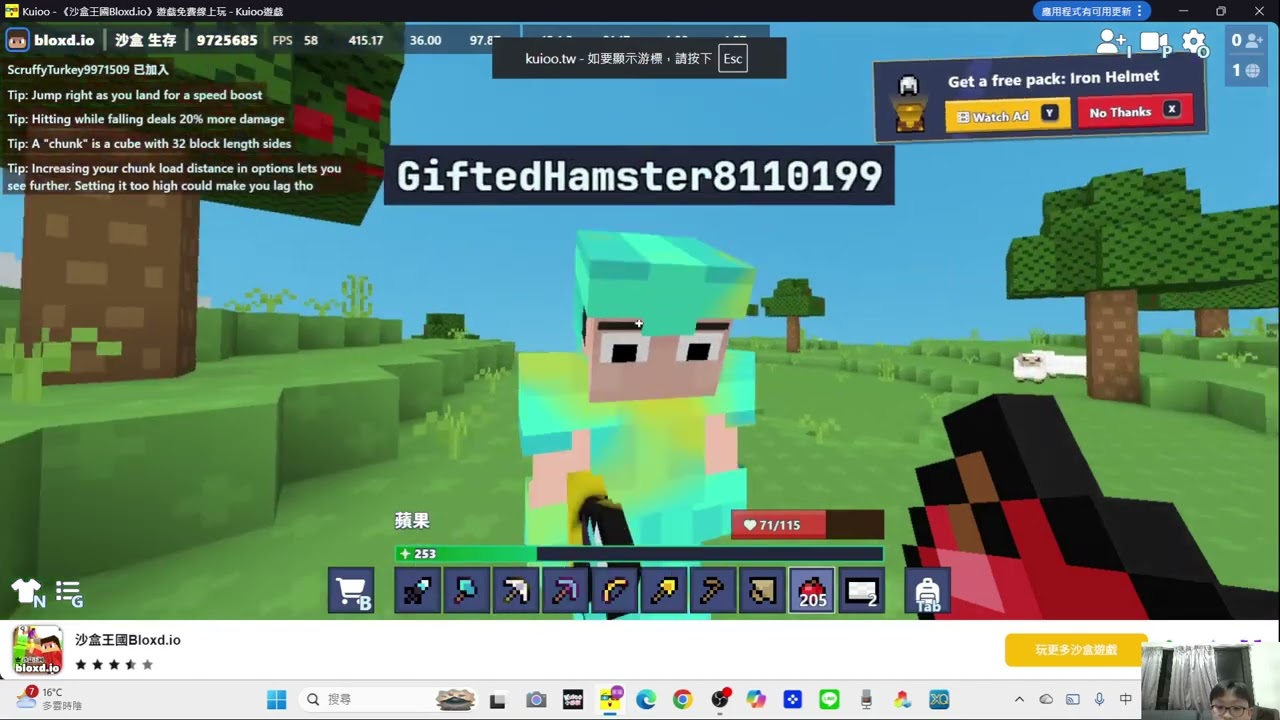The height and width of the screenshot is (720, 1280).
Task: Open the Bloxd.io game thumbnail
Action: (x=37, y=650)
